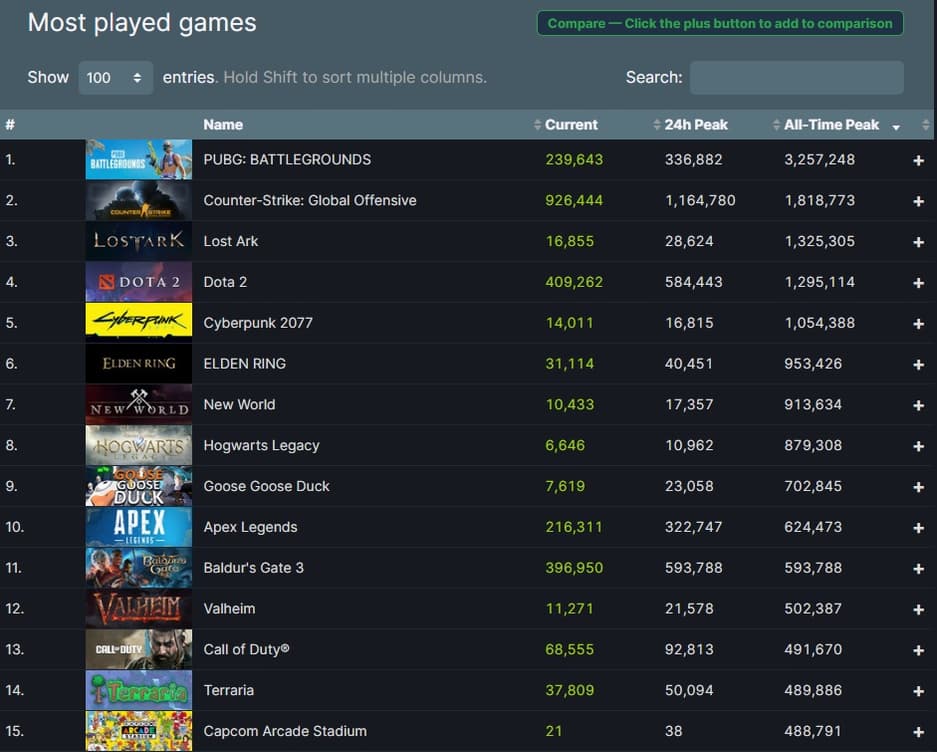Click plus icon in Lost Ark row
Screen dimensions: 937x752
[918, 242]
